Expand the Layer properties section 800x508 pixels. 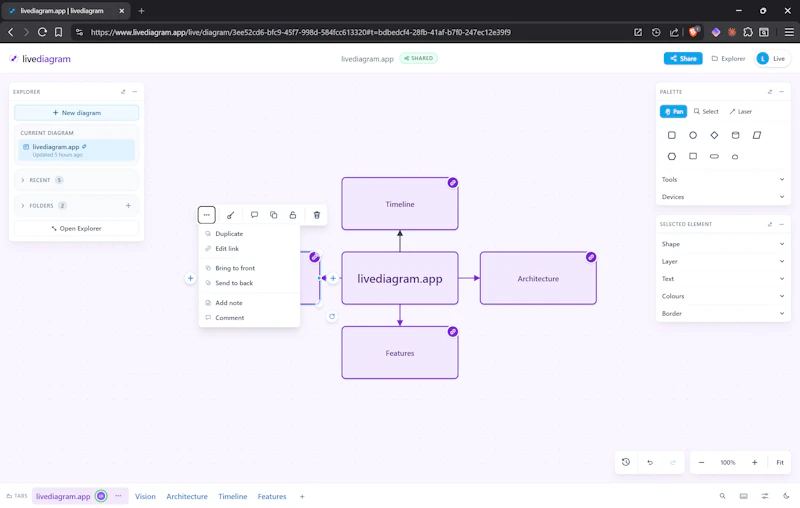click(x=723, y=262)
